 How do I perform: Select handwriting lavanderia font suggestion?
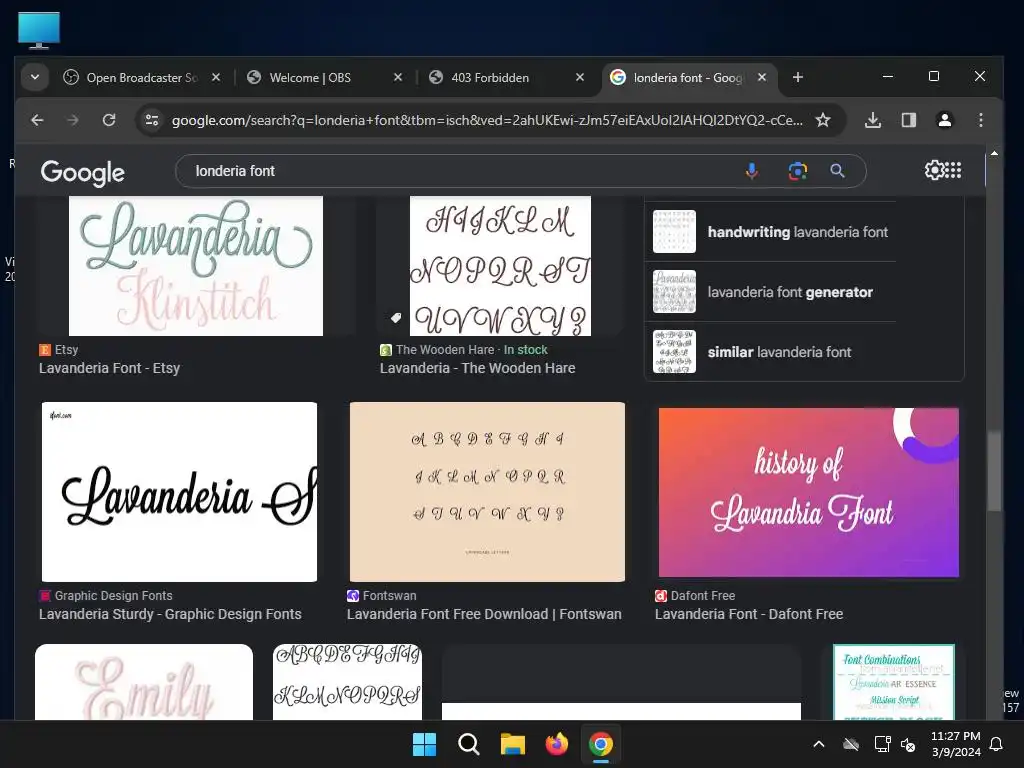pyautogui.click(x=770, y=232)
